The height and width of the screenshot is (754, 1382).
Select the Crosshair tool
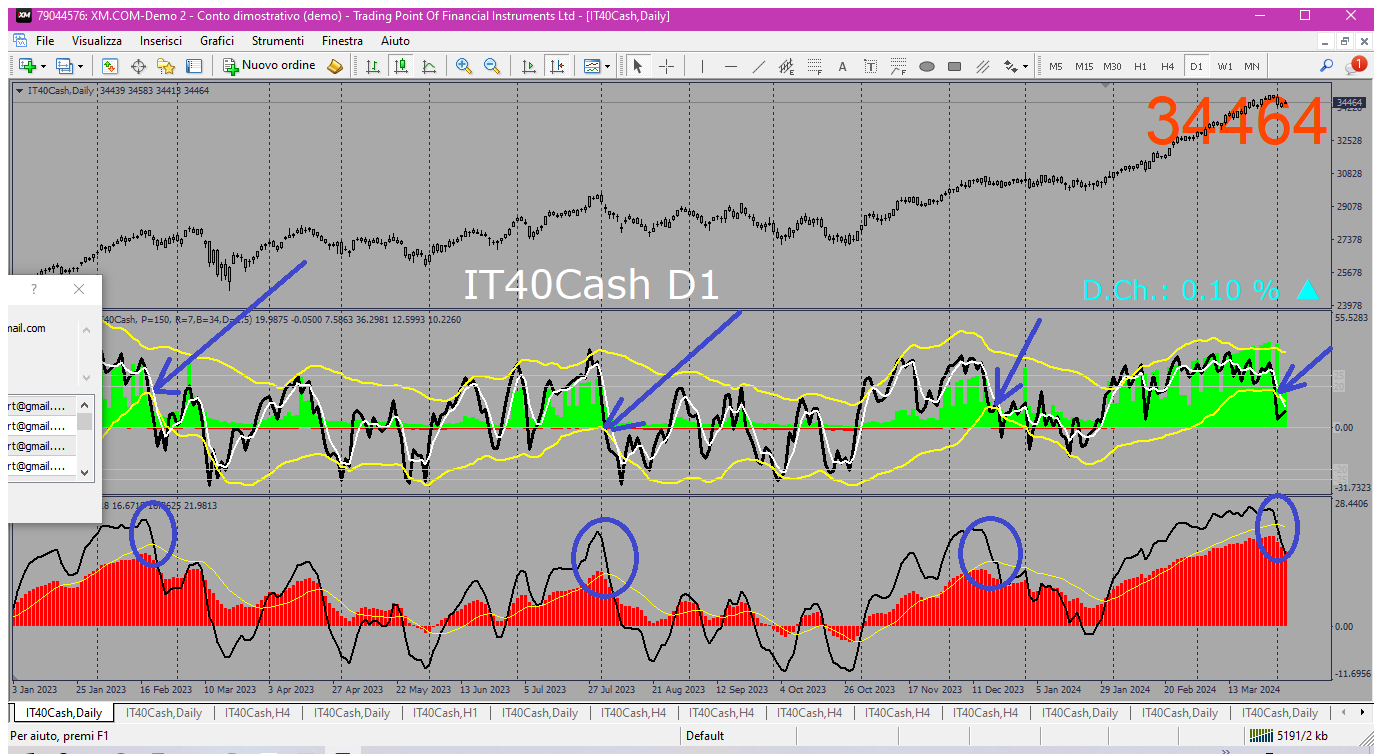666,66
